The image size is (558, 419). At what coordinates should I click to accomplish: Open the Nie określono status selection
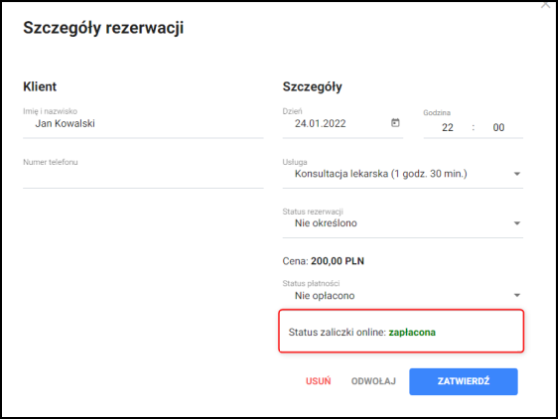click(402, 223)
